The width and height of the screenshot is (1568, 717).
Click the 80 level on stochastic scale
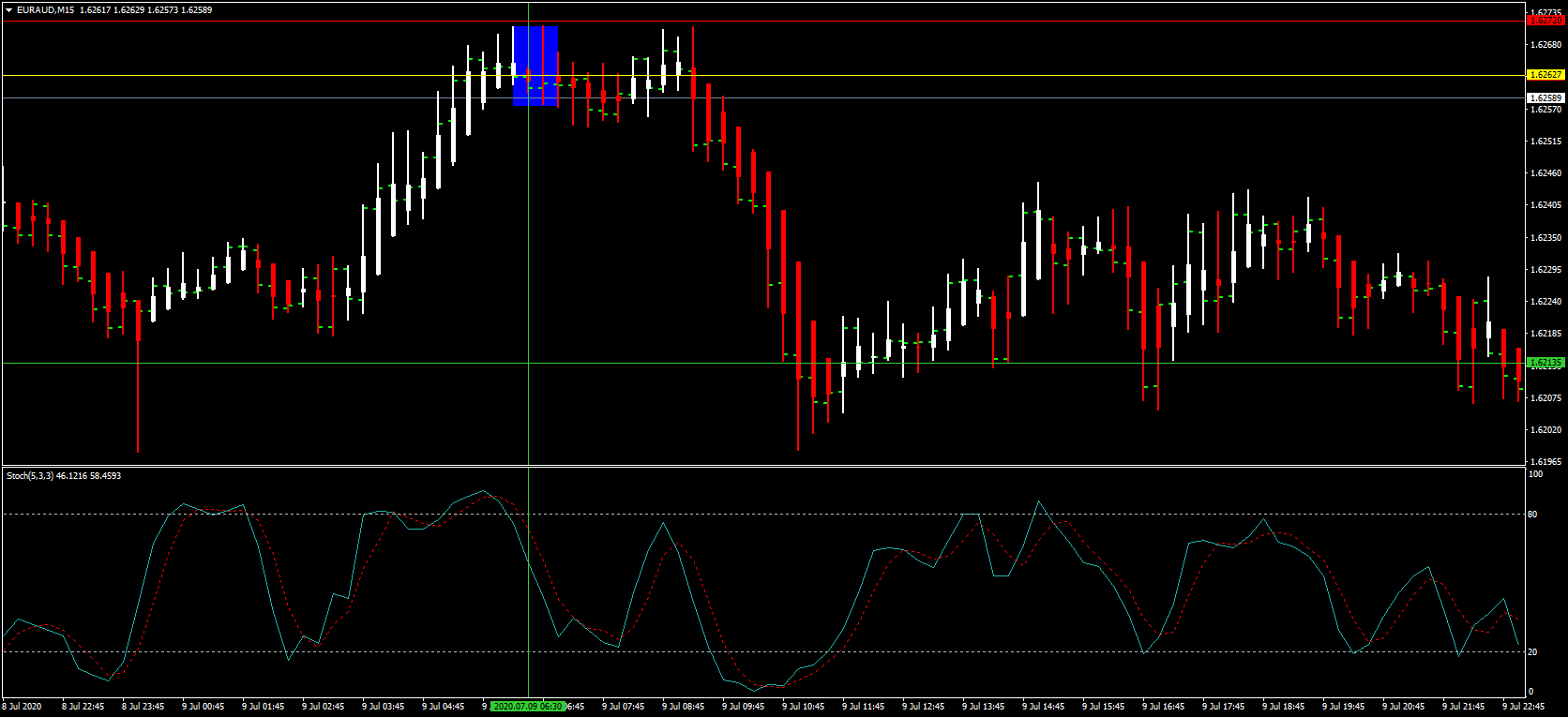tap(1532, 515)
